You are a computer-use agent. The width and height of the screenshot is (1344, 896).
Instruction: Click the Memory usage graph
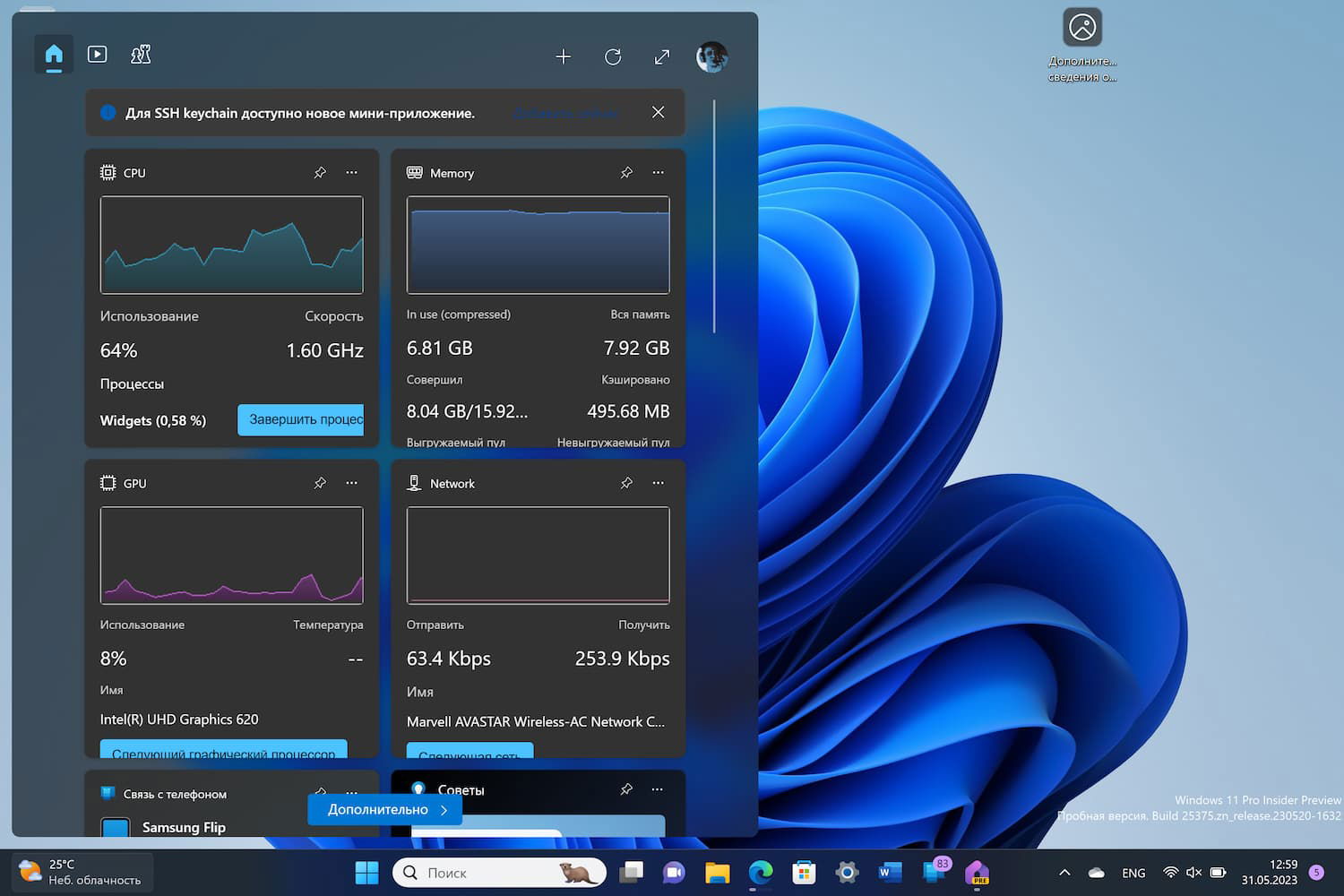click(x=538, y=245)
